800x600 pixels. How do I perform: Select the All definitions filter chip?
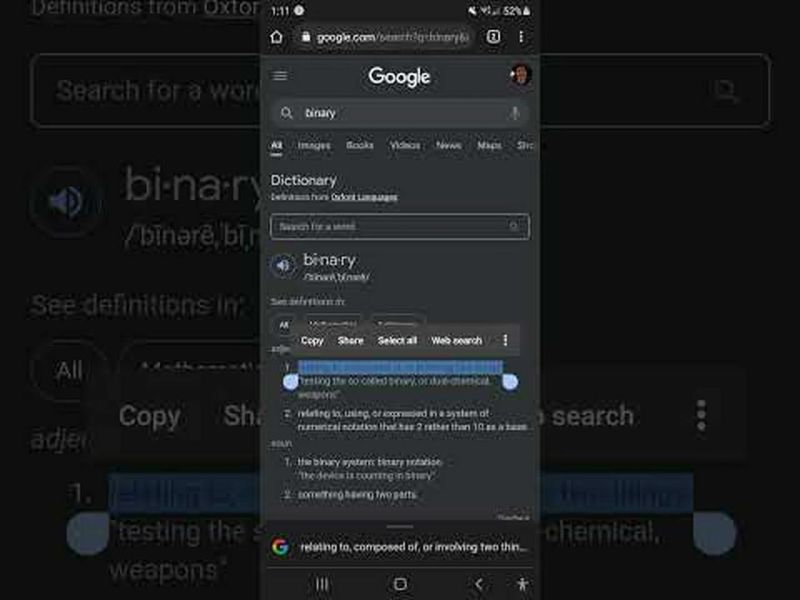[x=284, y=324]
